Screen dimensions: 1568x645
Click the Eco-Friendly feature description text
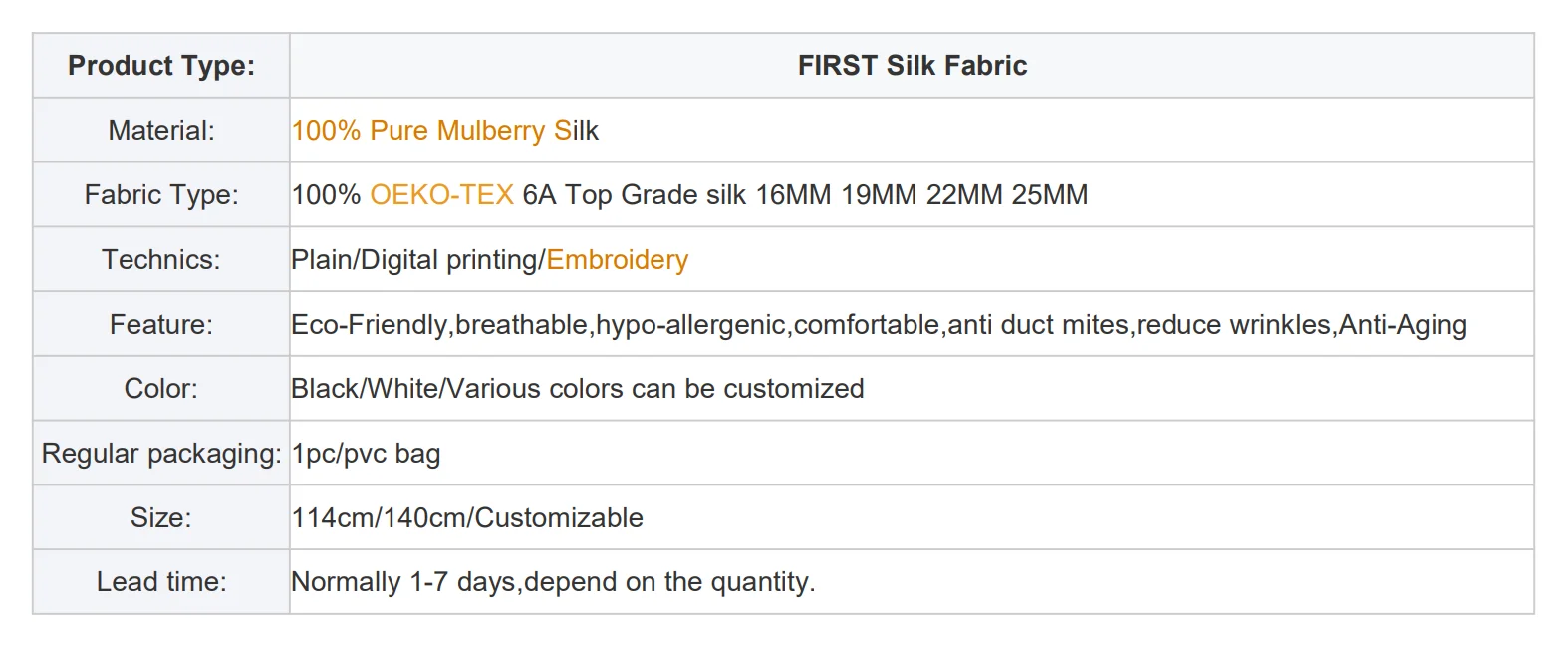click(878, 325)
